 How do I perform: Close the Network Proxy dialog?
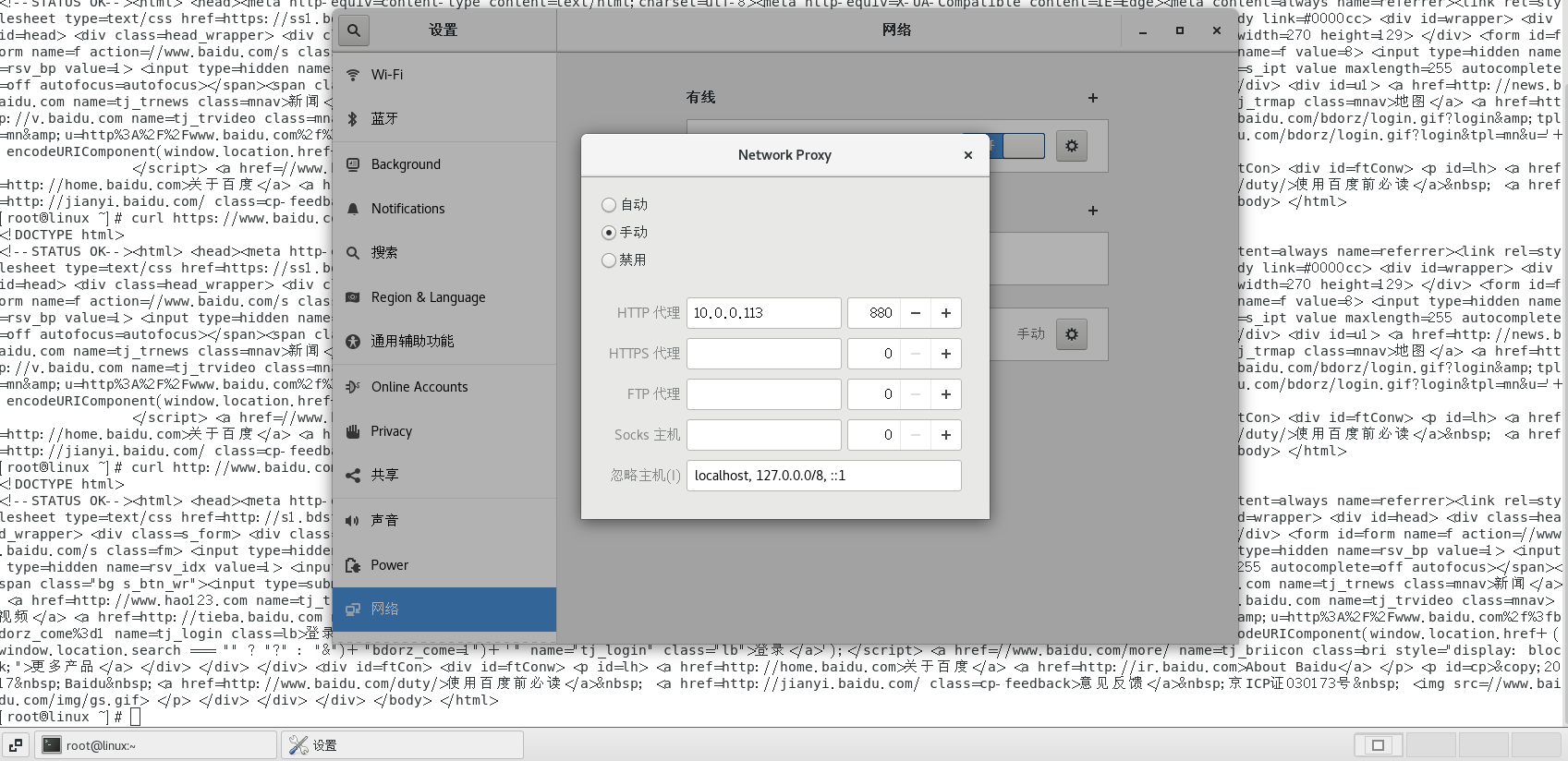[x=968, y=155]
